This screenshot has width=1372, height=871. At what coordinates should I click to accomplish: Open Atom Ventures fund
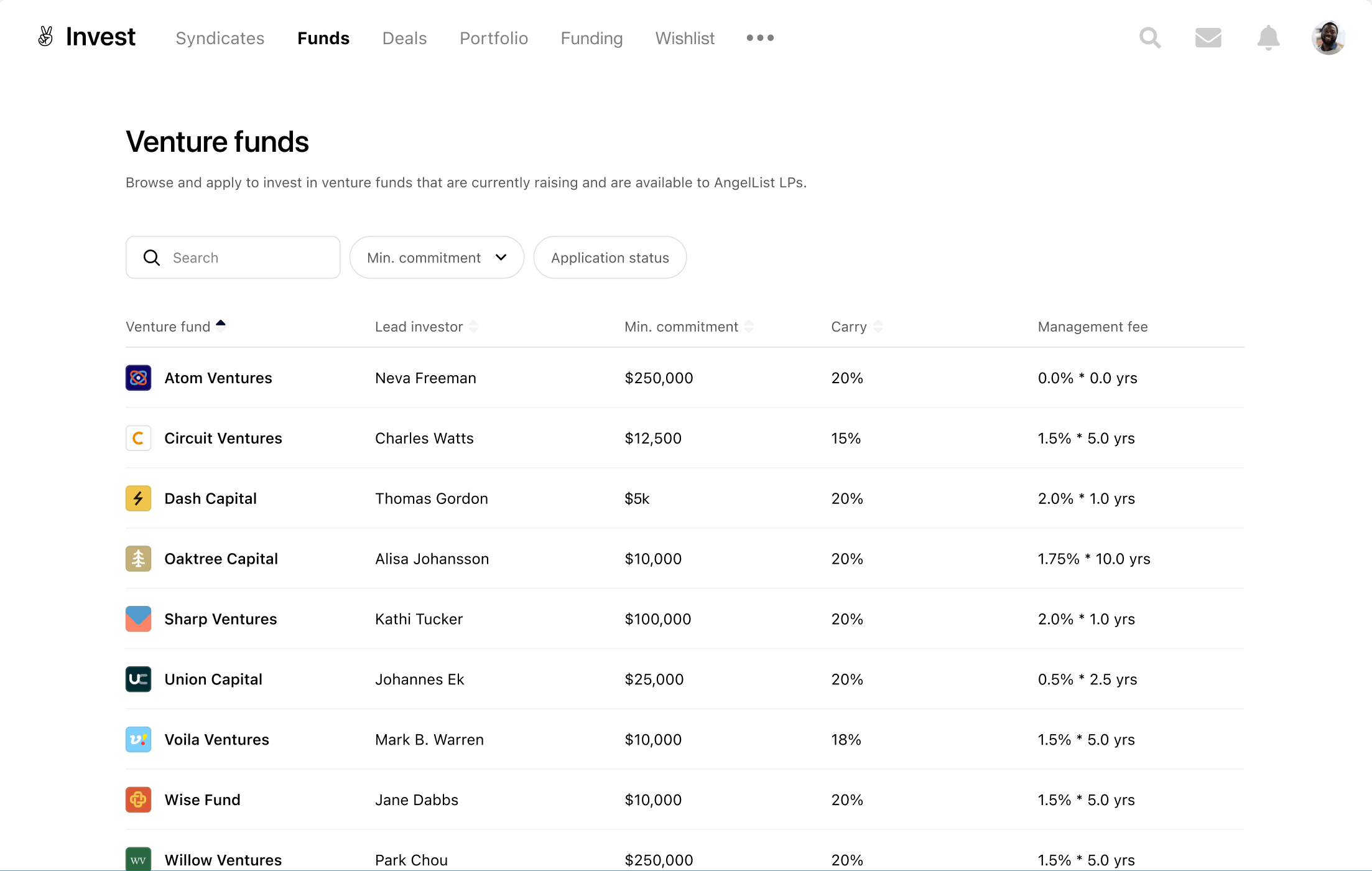pyautogui.click(x=218, y=378)
